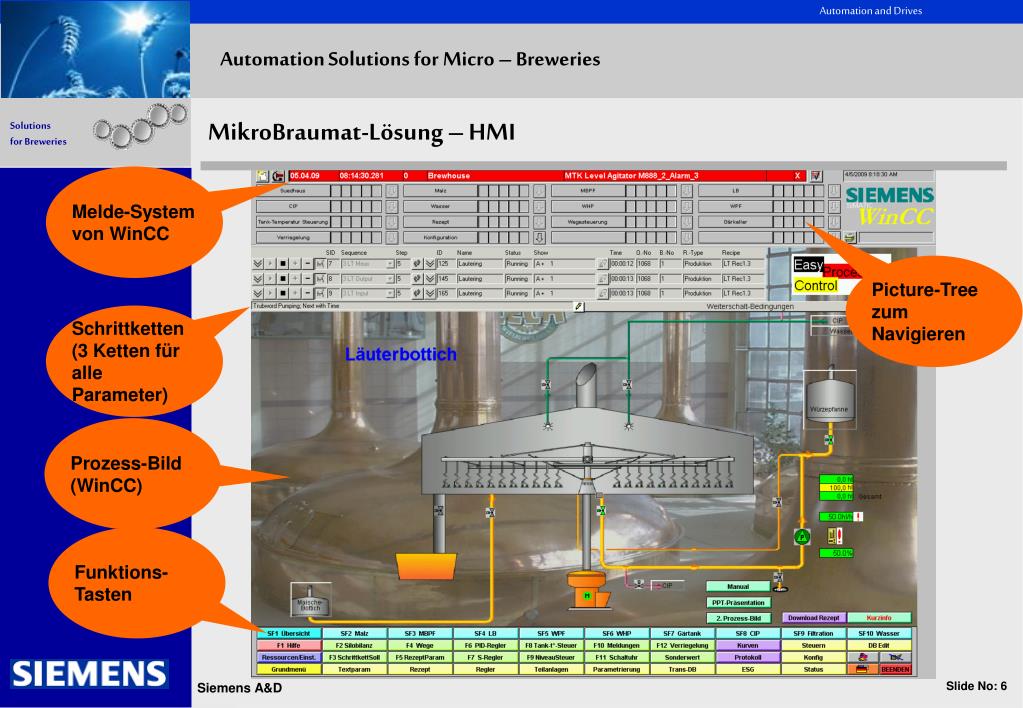Viewport: 1023px width, 708px height.
Task: Click the level switch icon beside the pump
Action: click(x=834, y=537)
